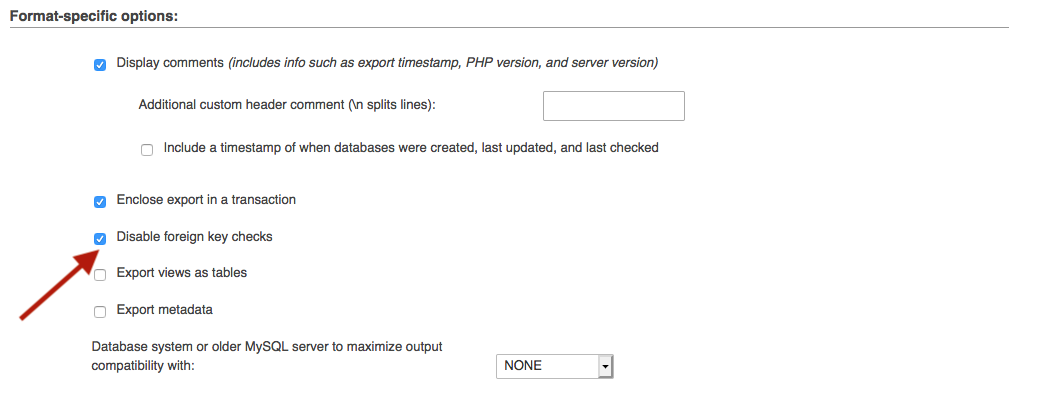Uncheck Enclose export in a transaction box
Viewport: 1045px width, 419px height.
click(x=100, y=201)
